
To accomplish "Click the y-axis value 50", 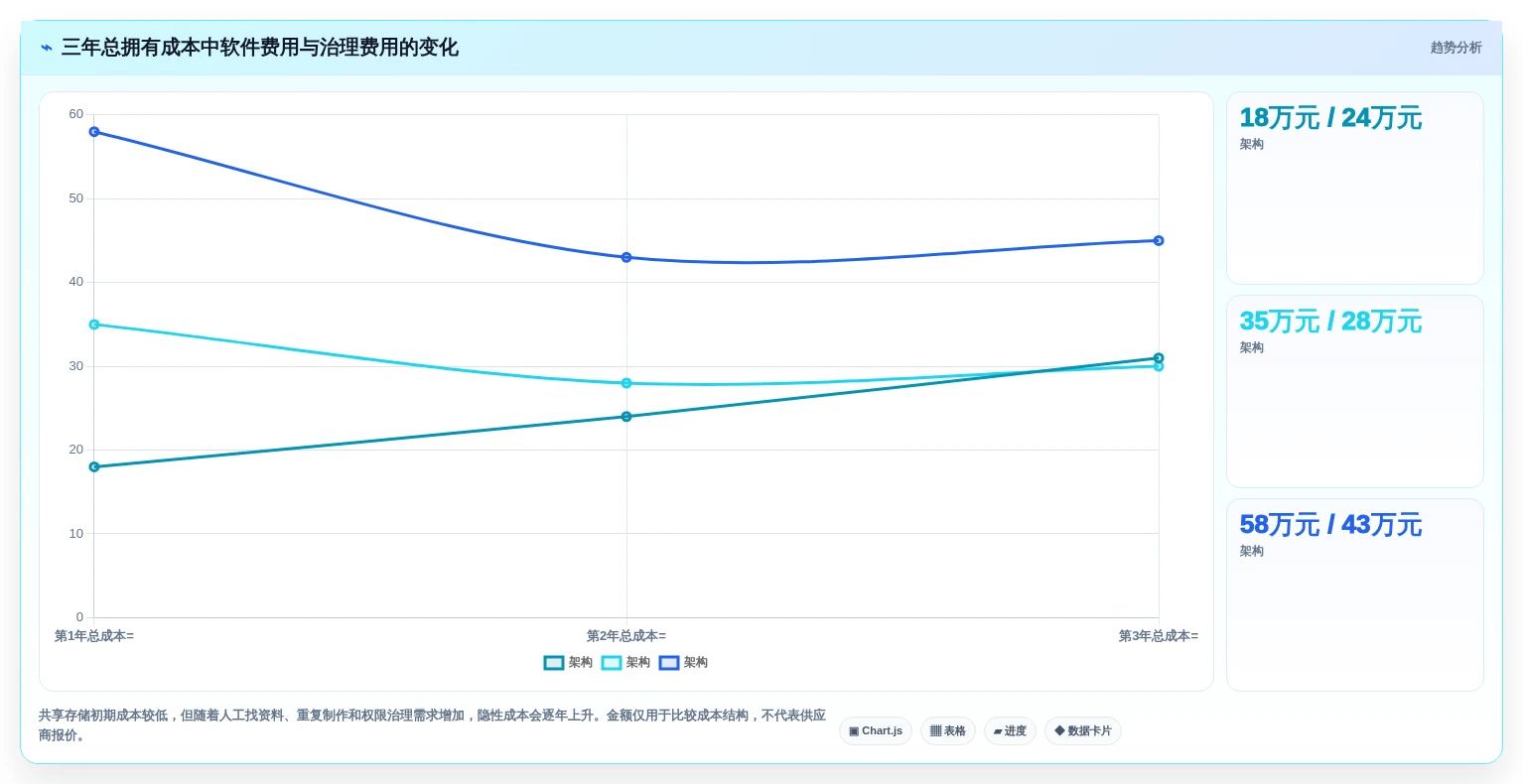I will [76, 198].
